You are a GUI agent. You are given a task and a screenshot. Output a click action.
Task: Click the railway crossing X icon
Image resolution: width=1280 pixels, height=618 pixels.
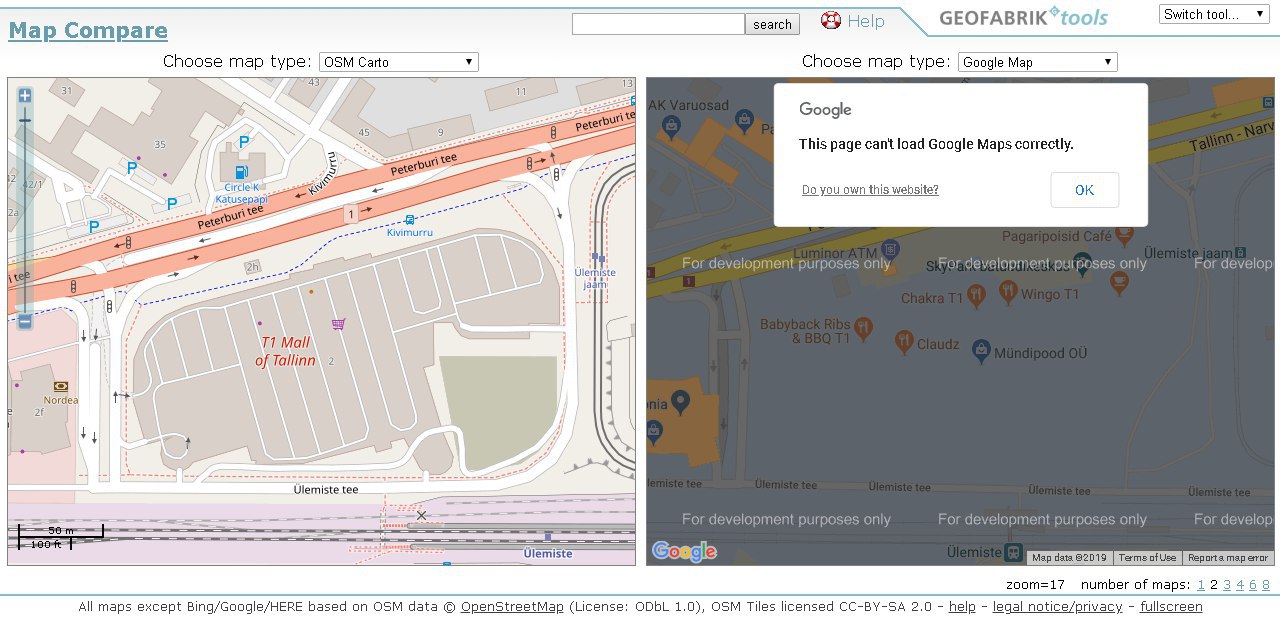tap(421, 516)
